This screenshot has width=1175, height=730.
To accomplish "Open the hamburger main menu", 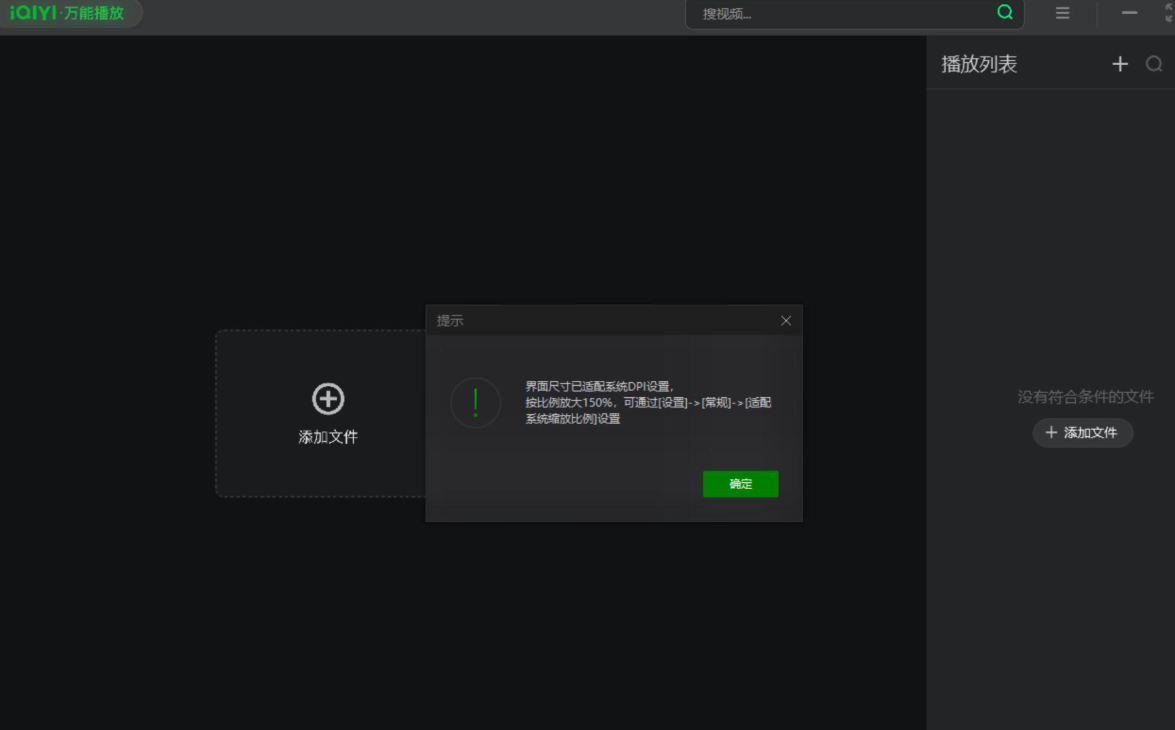I will point(1062,13).
